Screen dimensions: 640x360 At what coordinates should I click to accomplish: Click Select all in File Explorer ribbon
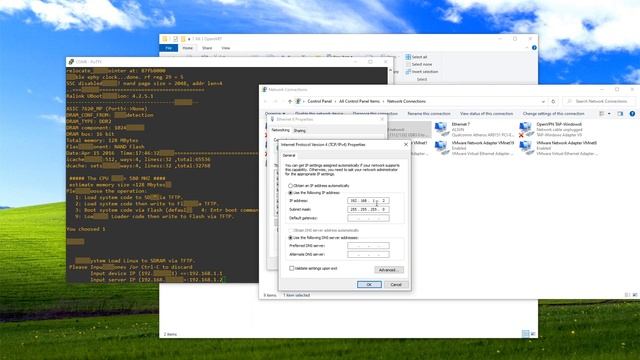click(416, 57)
